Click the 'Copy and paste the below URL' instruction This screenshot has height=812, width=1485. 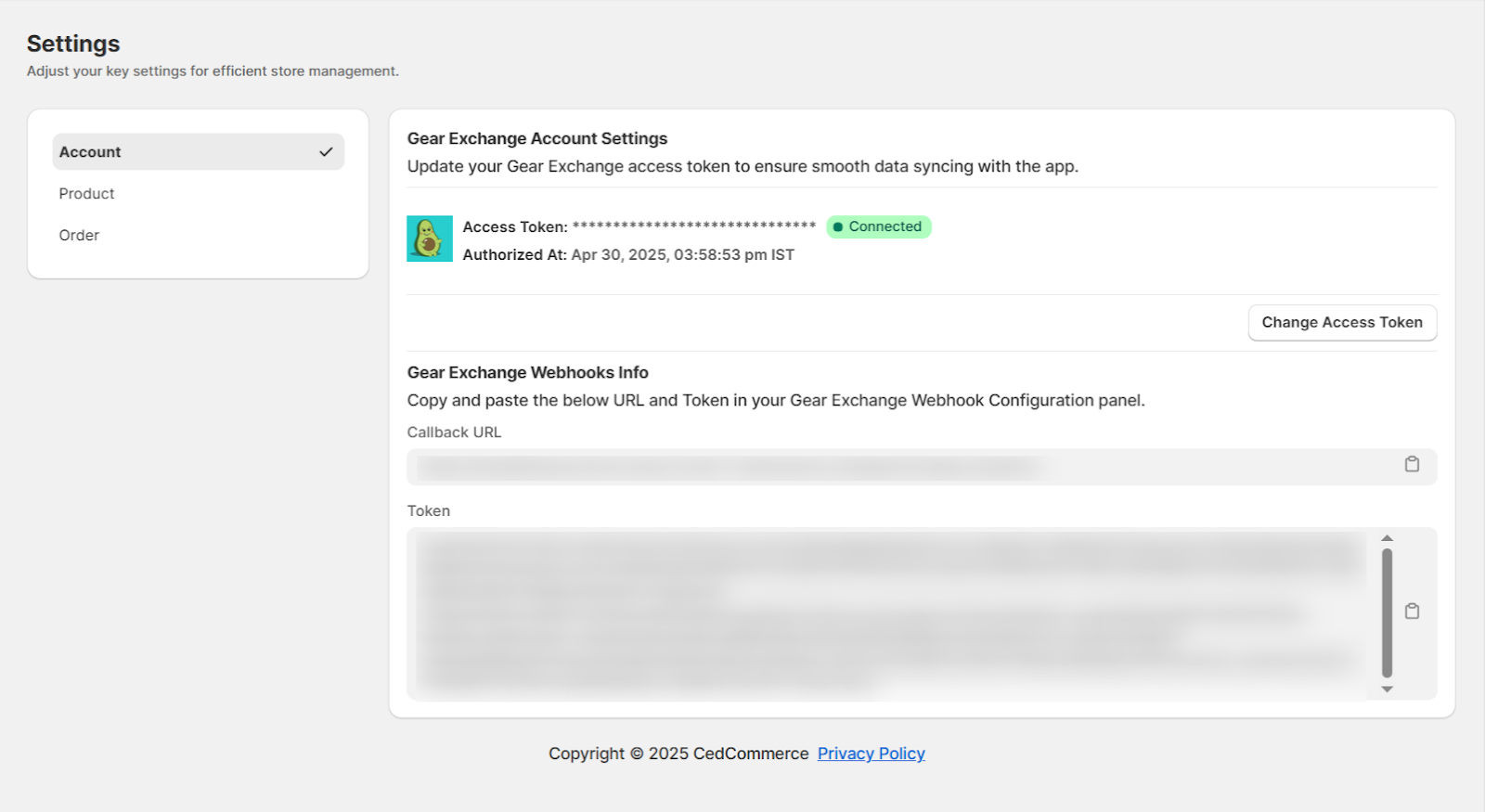[776, 400]
